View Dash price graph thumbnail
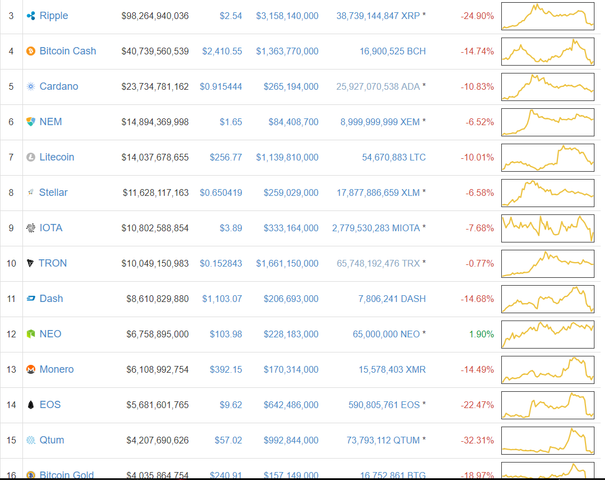Image resolution: width=605 pixels, height=480 pixels. tap(548, 299)
